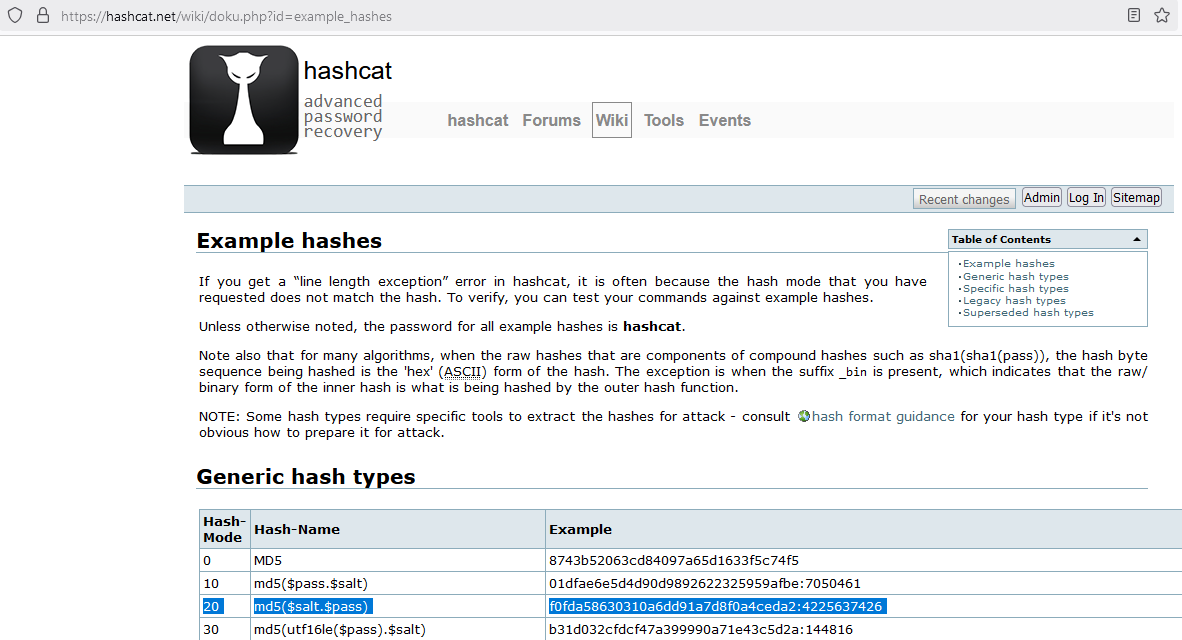Click the hashcat site title text
Image resolution: width=1182 pixels, height=640 pixels.
348,71
